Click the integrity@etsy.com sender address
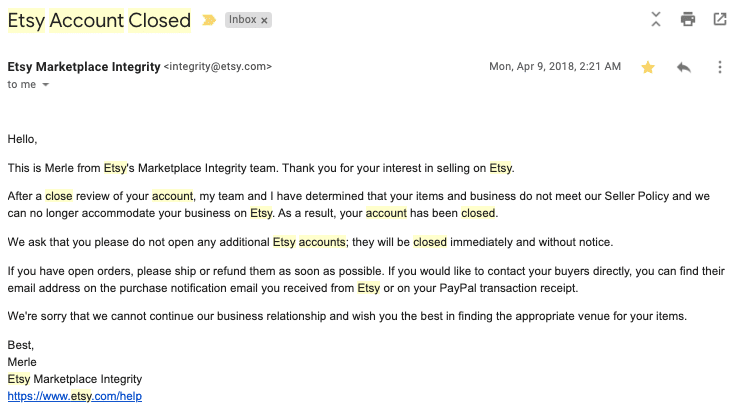 click(218, 67)
